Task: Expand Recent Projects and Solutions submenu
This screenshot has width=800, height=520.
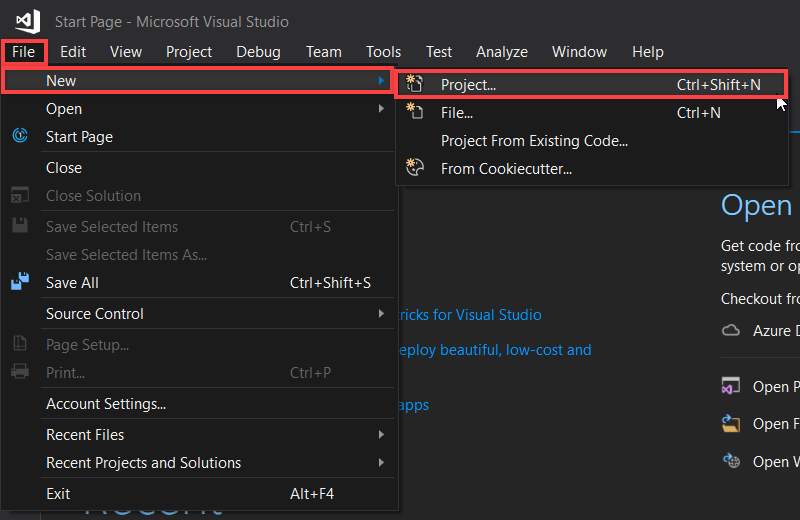Action: point(200,463)
